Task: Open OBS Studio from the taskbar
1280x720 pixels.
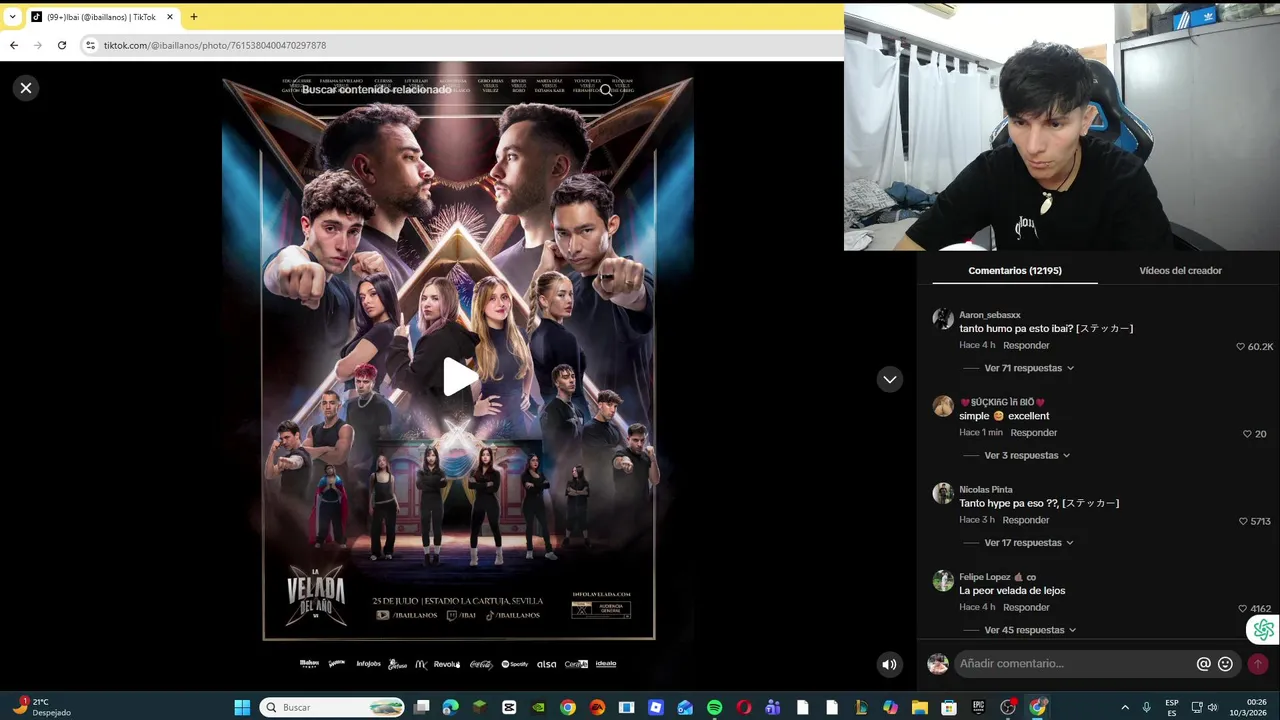Action: [1008, 707]
